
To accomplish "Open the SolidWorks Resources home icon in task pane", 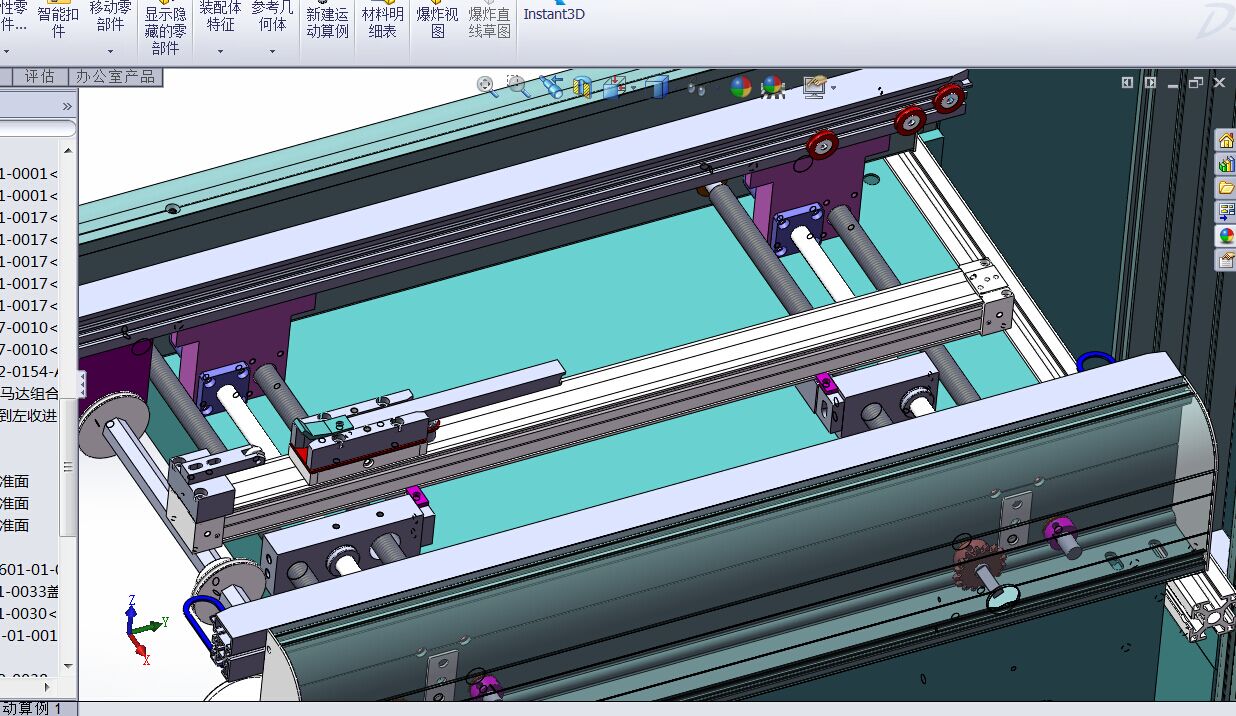I will click(x=1225, y=140).
